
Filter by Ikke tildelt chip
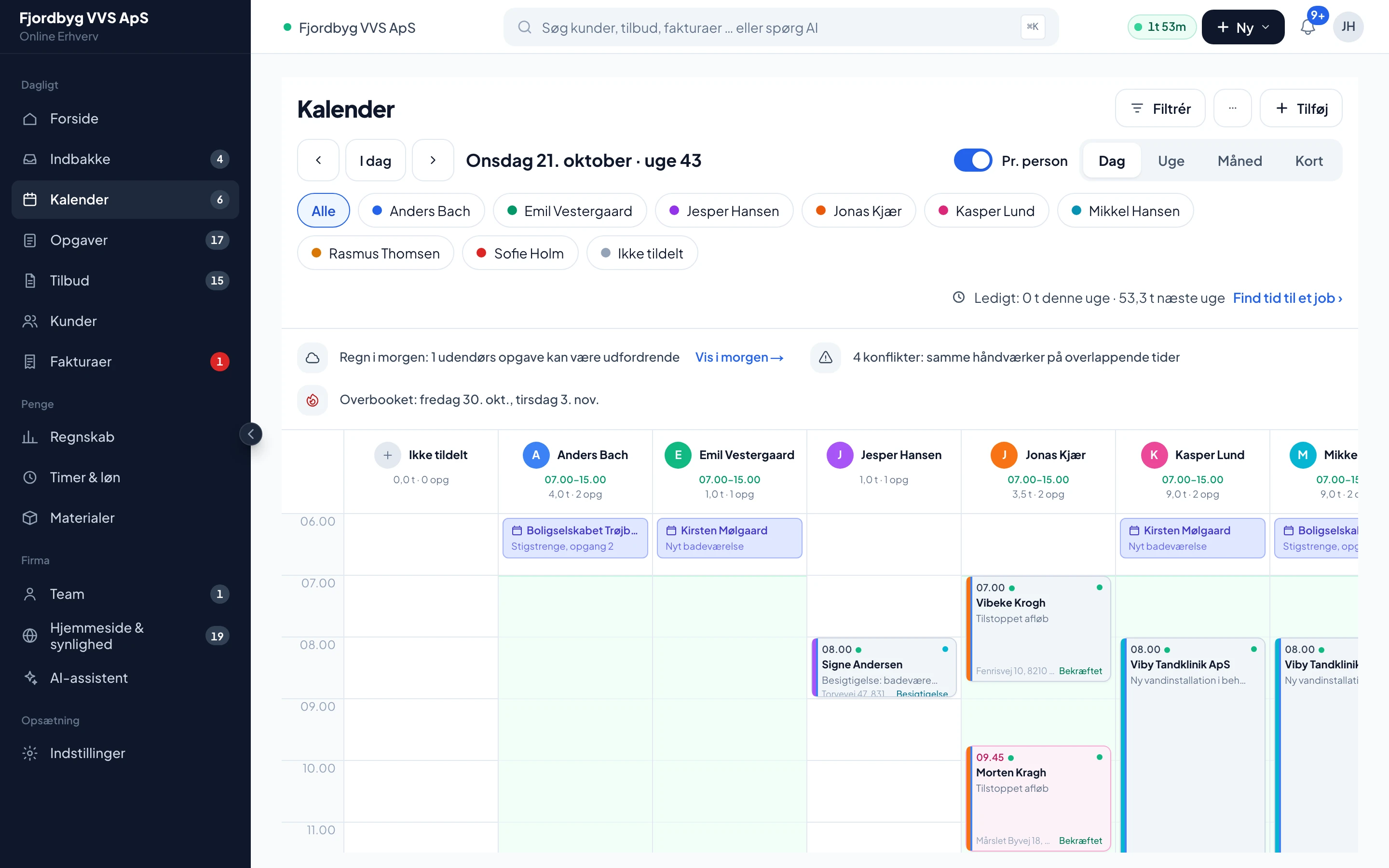642,253
